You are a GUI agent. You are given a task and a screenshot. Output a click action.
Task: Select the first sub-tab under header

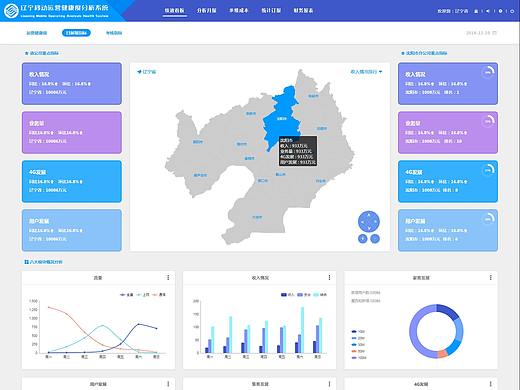coord(37,33)
